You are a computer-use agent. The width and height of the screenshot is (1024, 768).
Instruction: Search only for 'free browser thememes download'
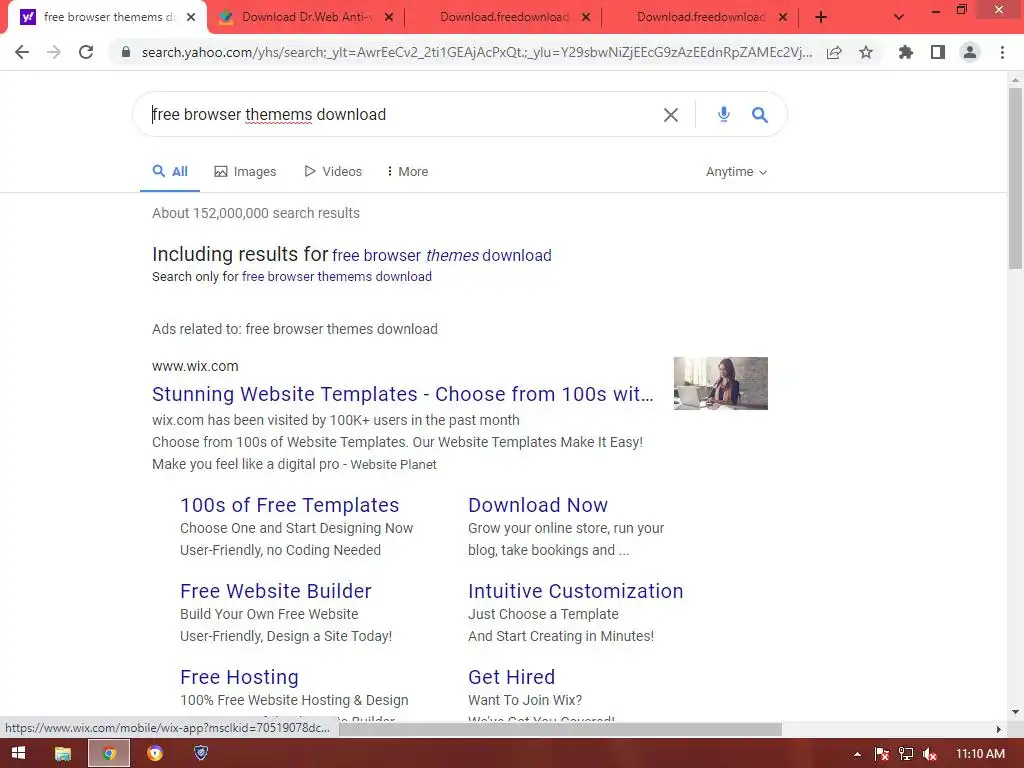tap(336, 277)
